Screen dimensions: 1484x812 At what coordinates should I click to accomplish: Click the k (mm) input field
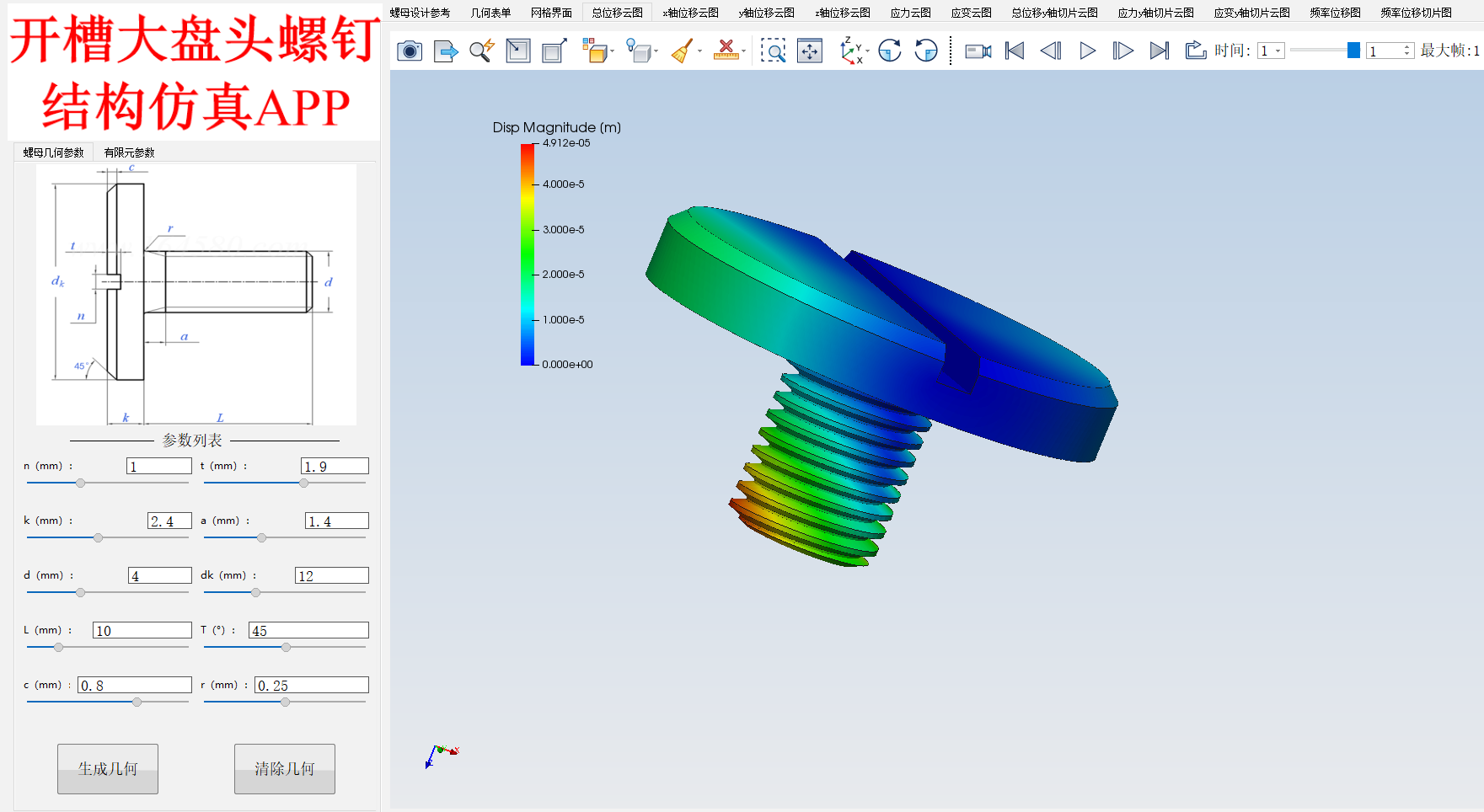tap(169, 521)
